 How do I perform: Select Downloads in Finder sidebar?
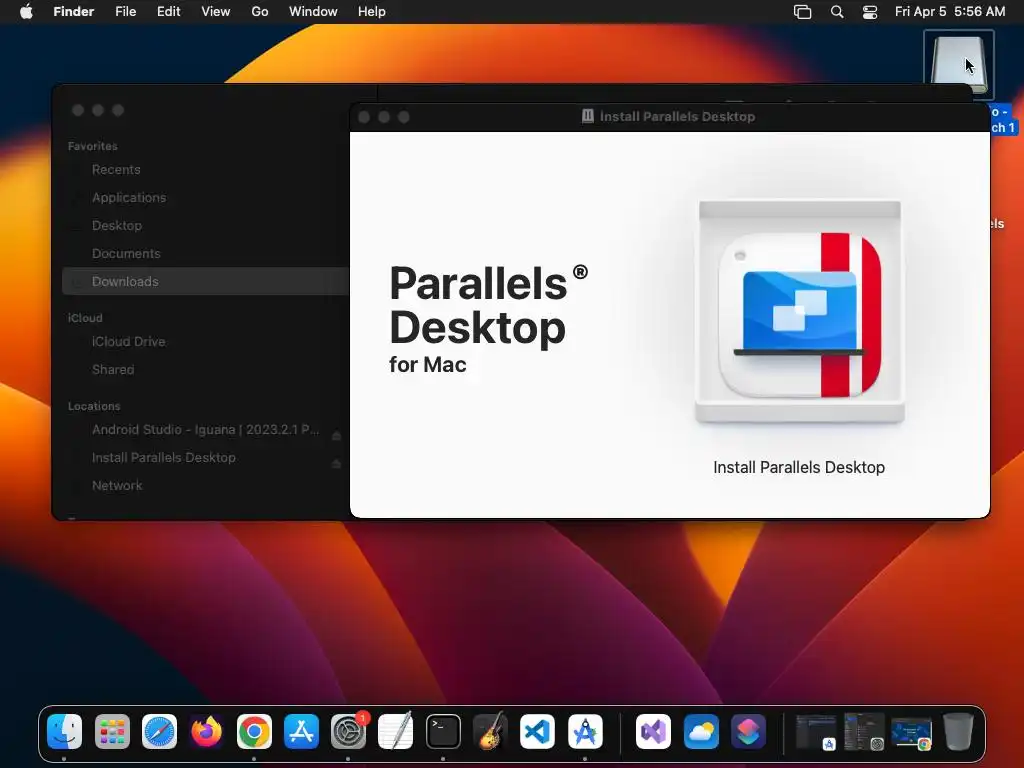pyautogui.click(x=205, y=281)
